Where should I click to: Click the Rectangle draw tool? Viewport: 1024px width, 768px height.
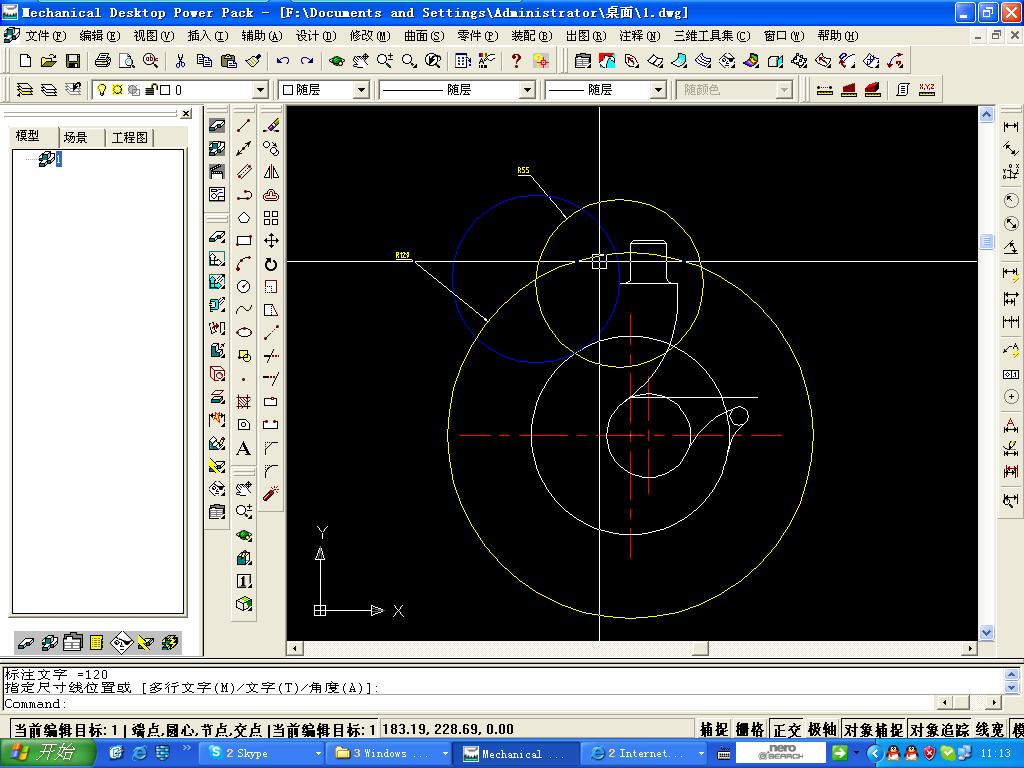pos(244,240)
